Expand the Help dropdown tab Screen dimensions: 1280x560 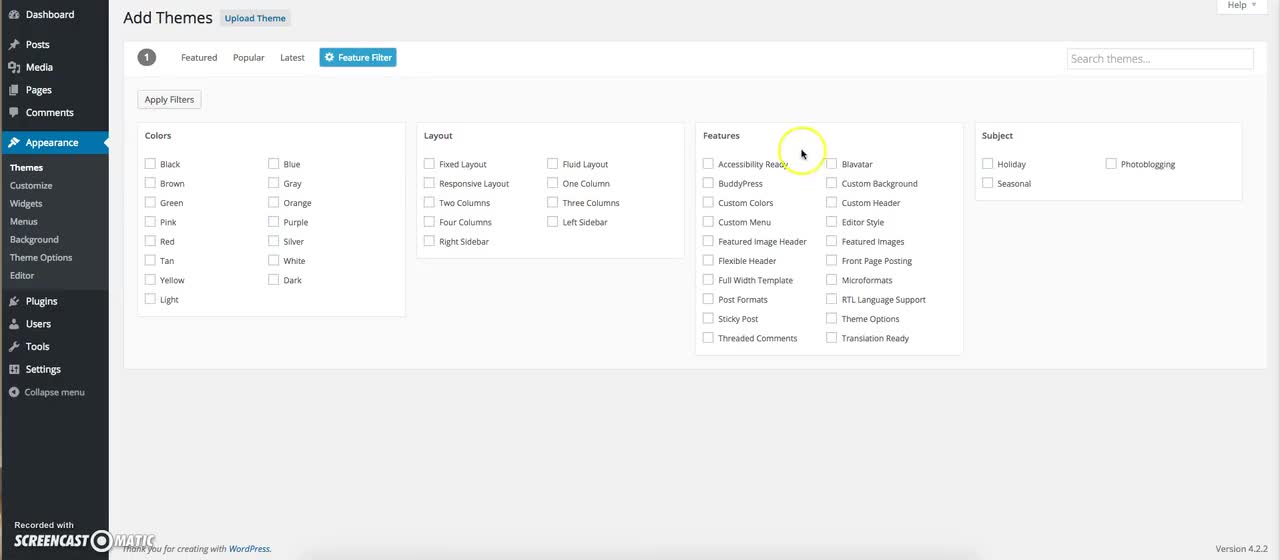point(1241,6)
